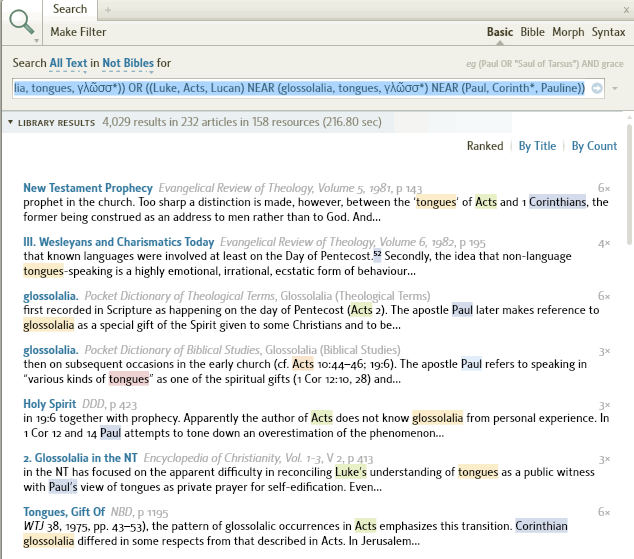Collapse the Library Results section

click(11, 122)
